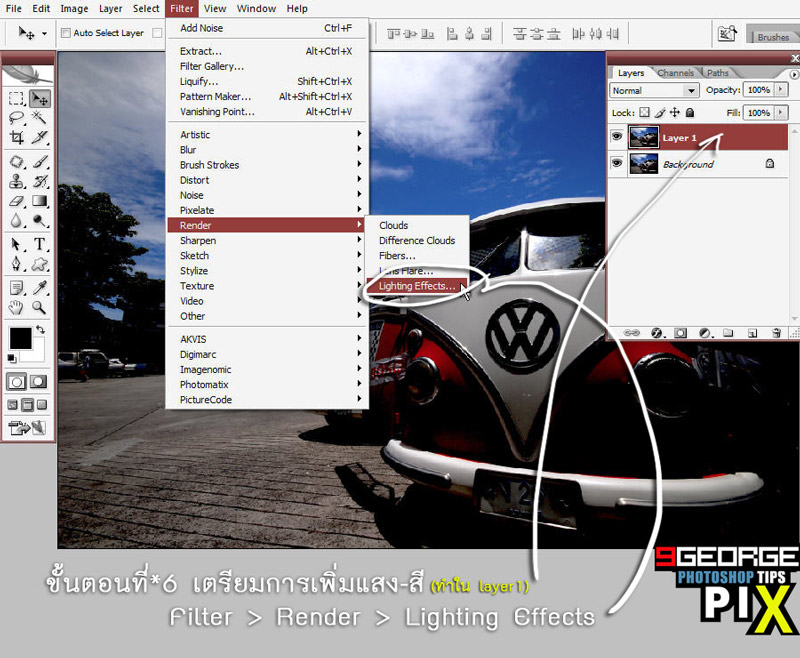
Task: Select the Eraser tool
Action: point(16,201)
